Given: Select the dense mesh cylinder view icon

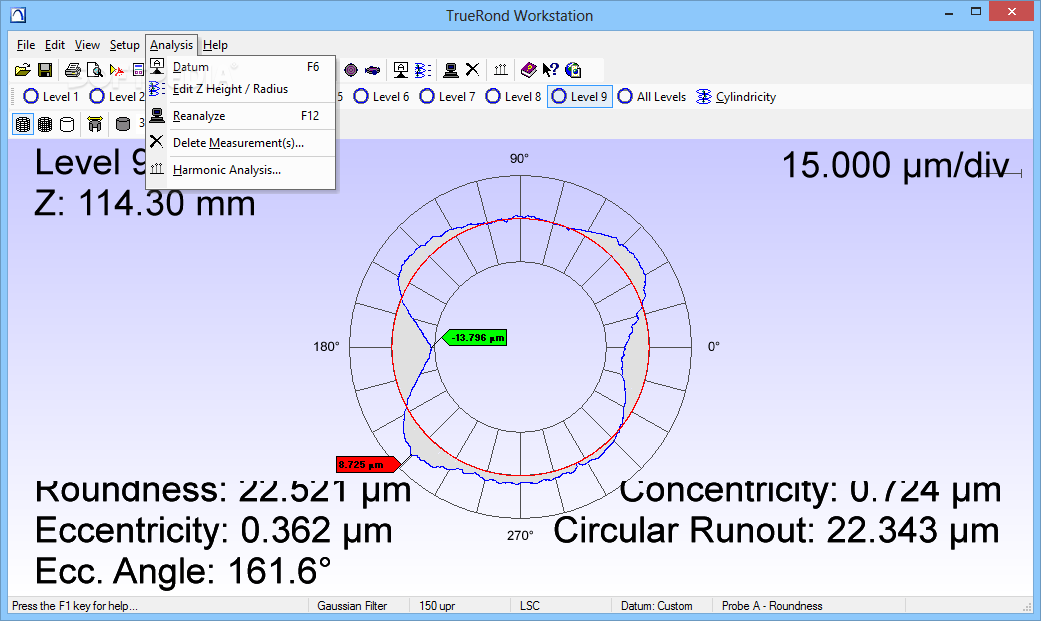Looking at the screenshot, I should click(x=45, y=124).
